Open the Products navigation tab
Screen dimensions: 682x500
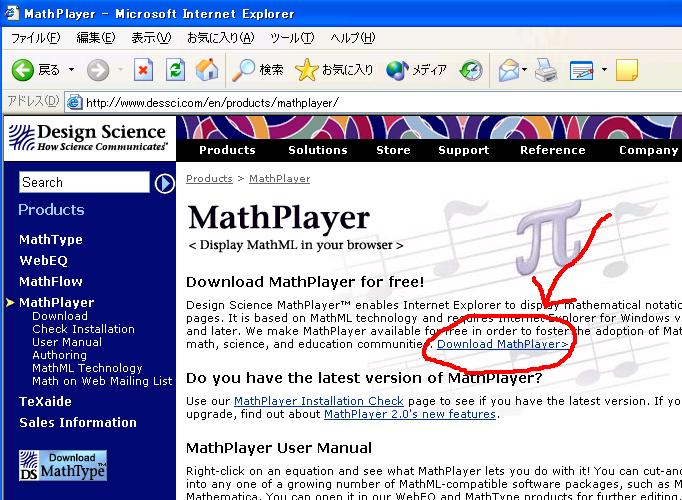click(x=227, y=150)
